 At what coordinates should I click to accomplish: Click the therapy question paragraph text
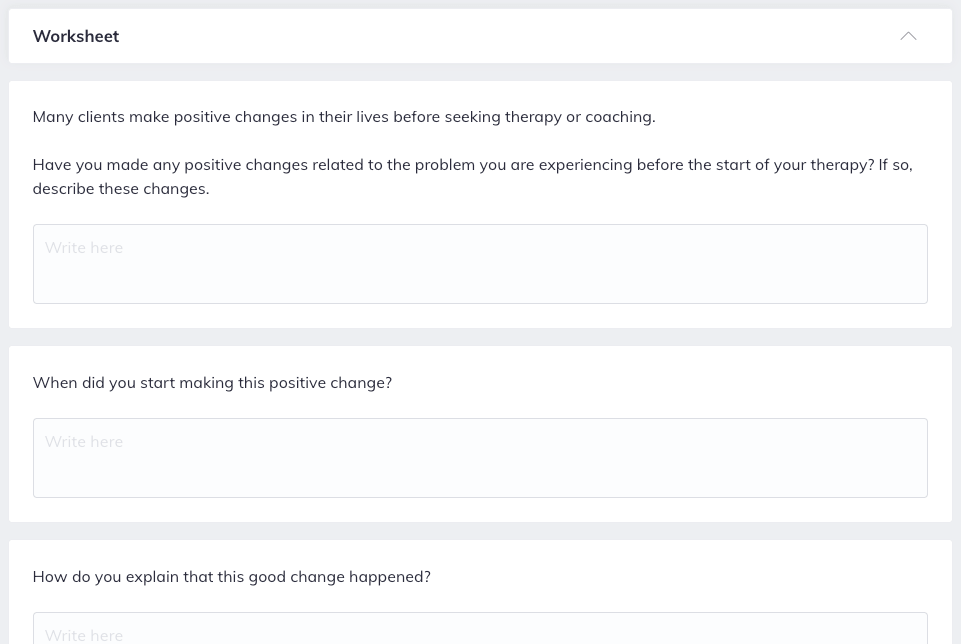pyautogui.click(x=472, y=164)
